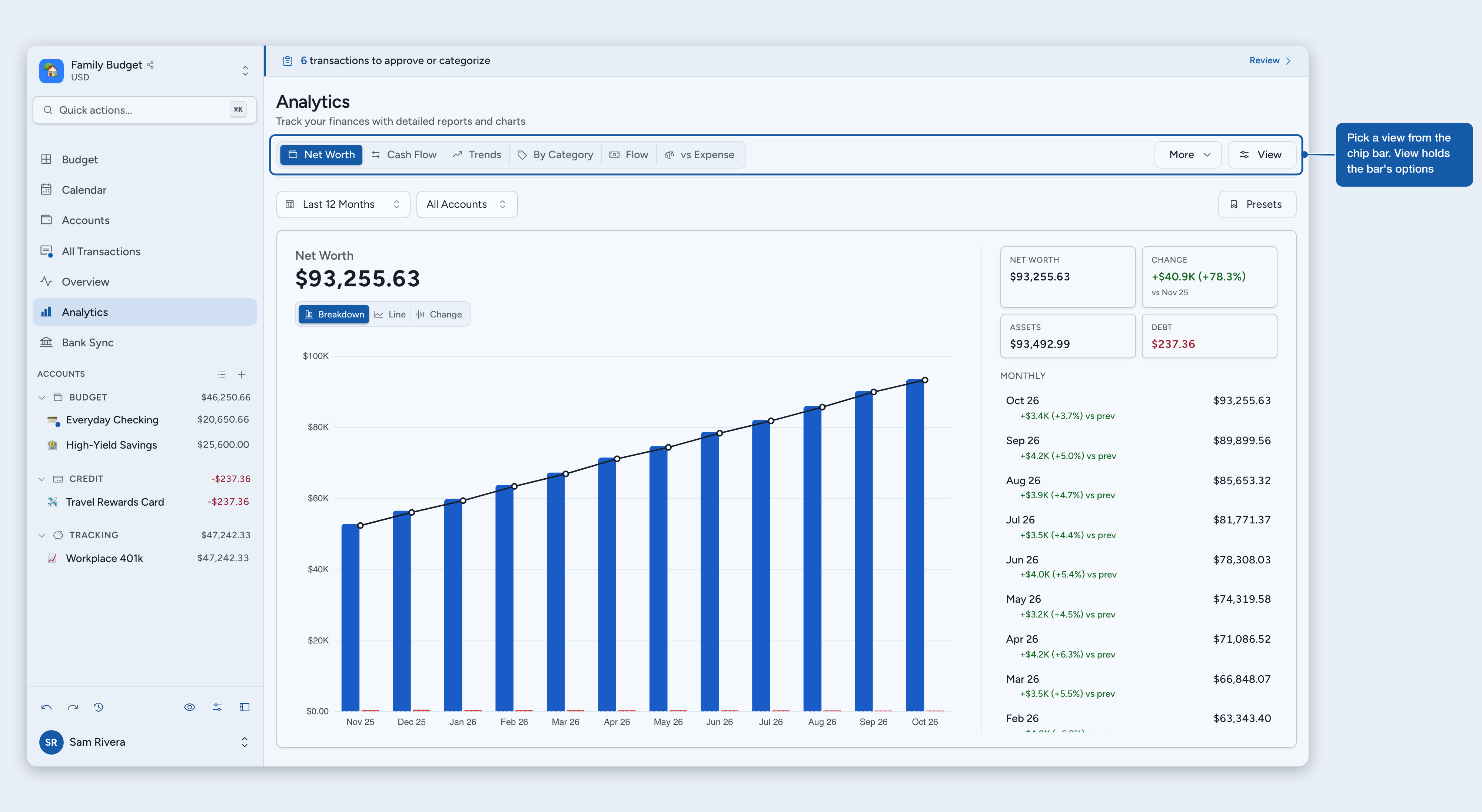Screen dimensions: 1482x812
Task: Open Overview in the sidebar
Action: tap(145, 282)
